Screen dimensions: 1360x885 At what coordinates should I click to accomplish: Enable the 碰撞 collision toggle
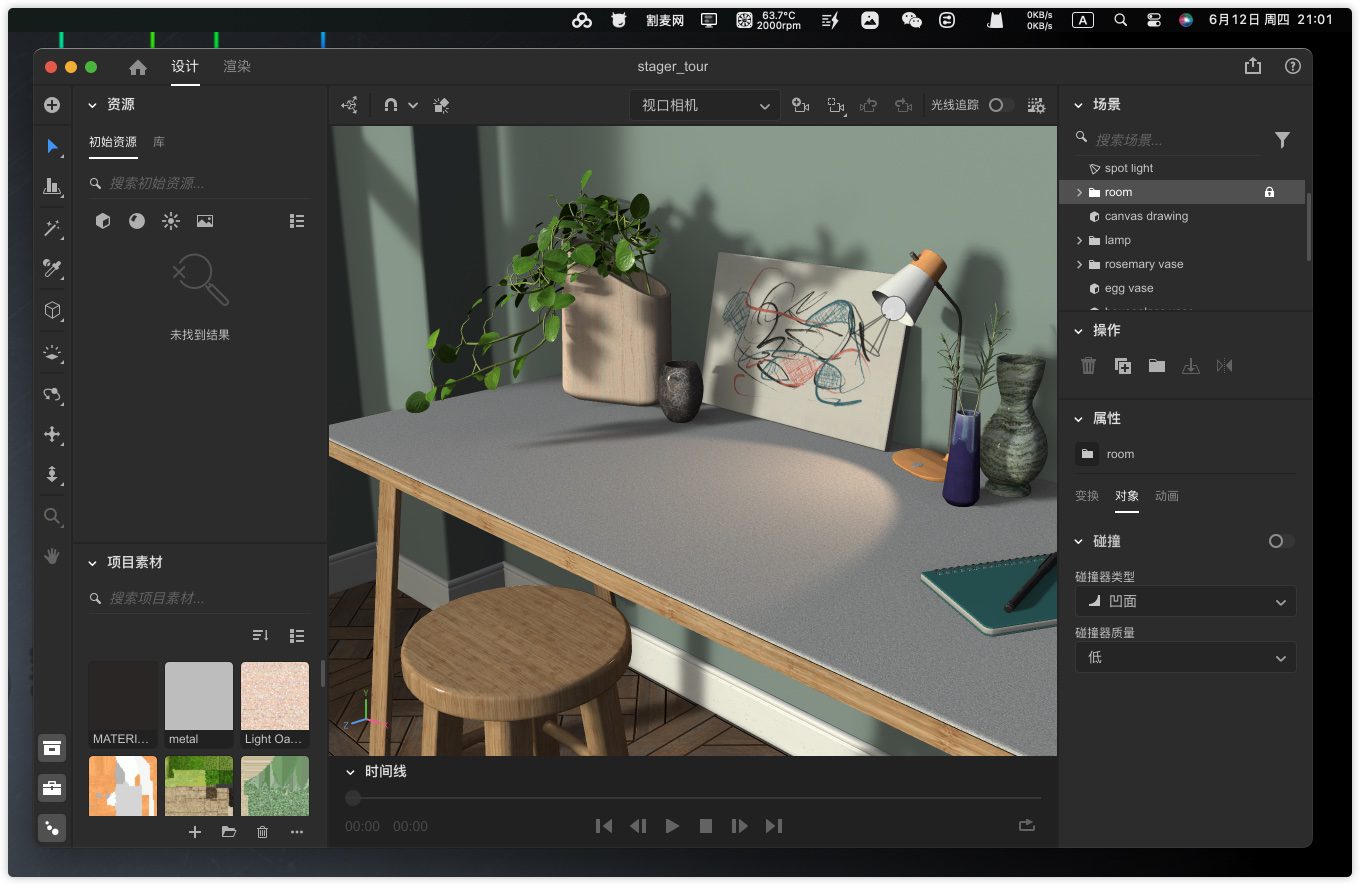click(1280, 541)
